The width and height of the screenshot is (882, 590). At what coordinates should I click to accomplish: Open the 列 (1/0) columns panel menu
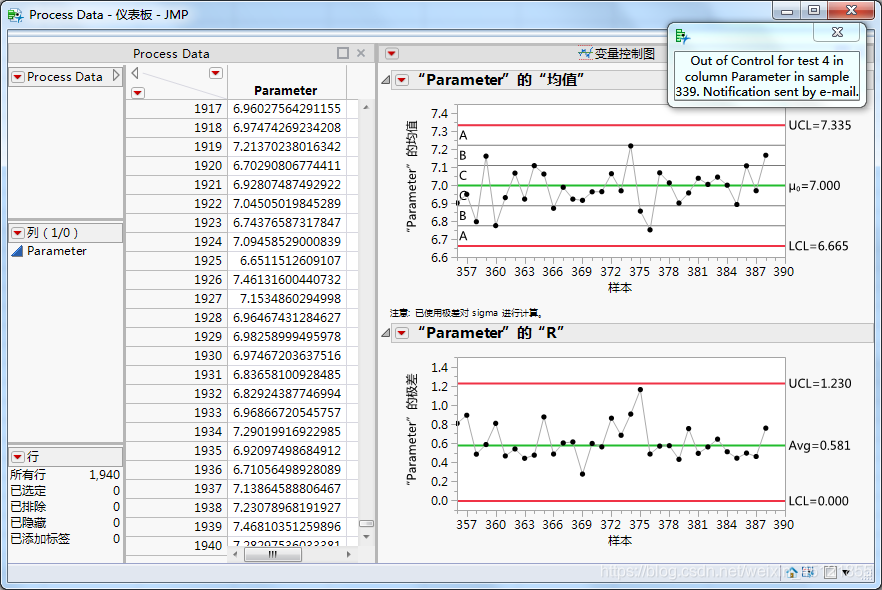pos(18,233)
